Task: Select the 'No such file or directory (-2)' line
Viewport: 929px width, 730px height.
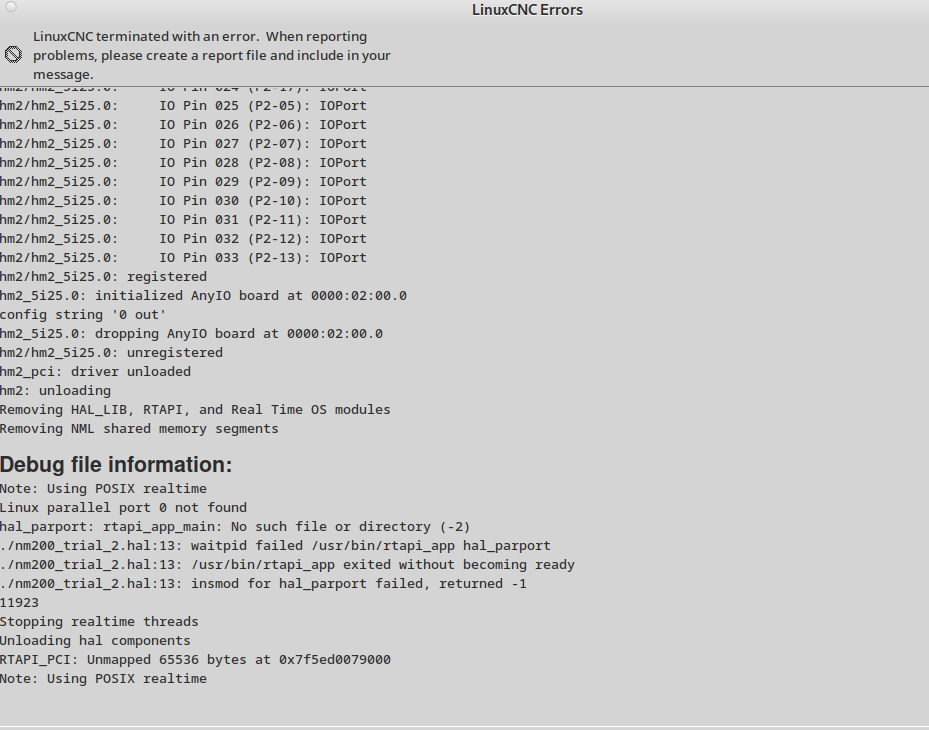Action: pyautogui.click(x=235, y=527)
